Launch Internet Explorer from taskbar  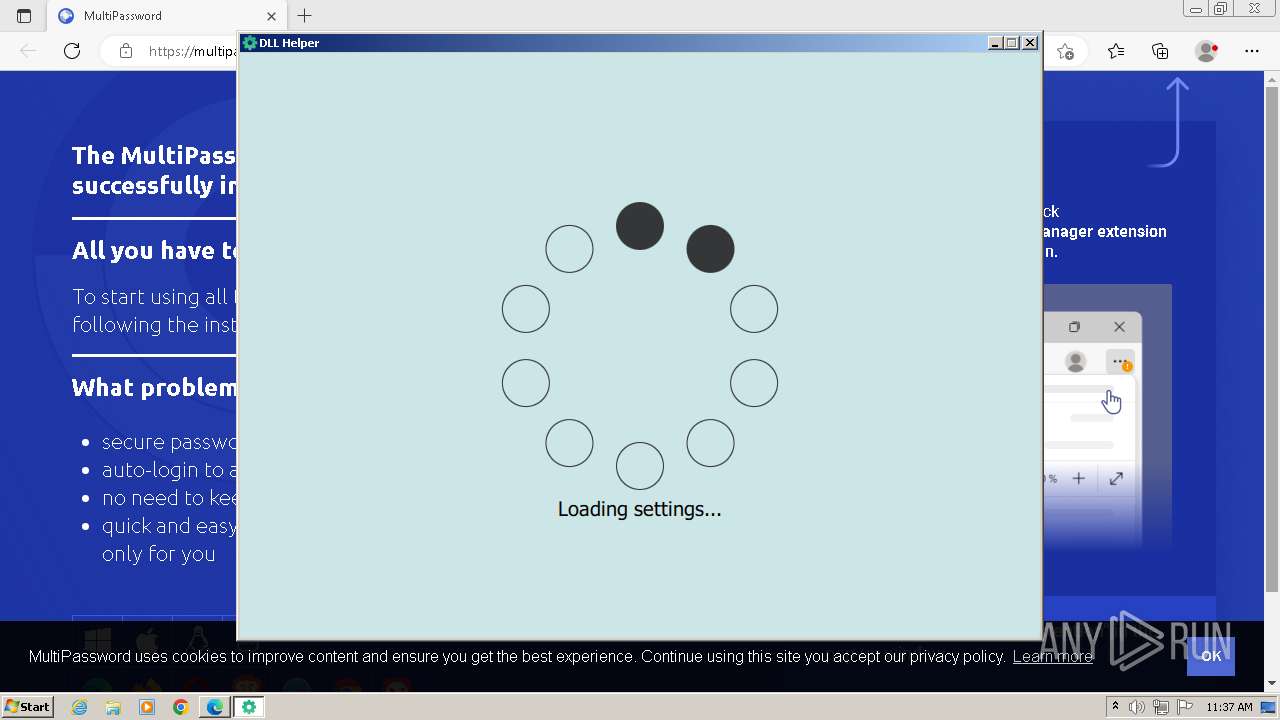point(80,707)
